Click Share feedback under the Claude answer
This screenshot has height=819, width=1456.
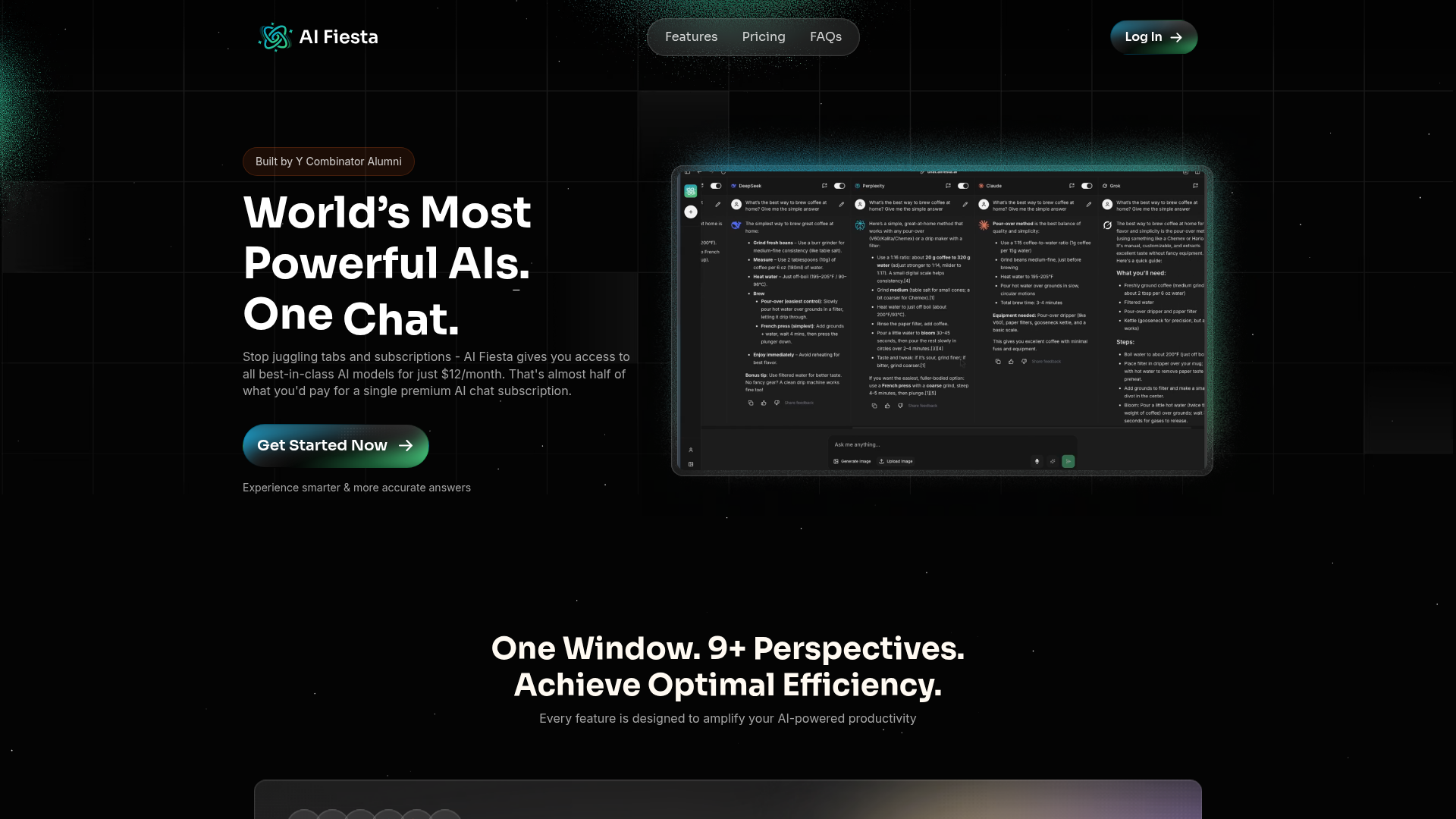click(1046, 362)
